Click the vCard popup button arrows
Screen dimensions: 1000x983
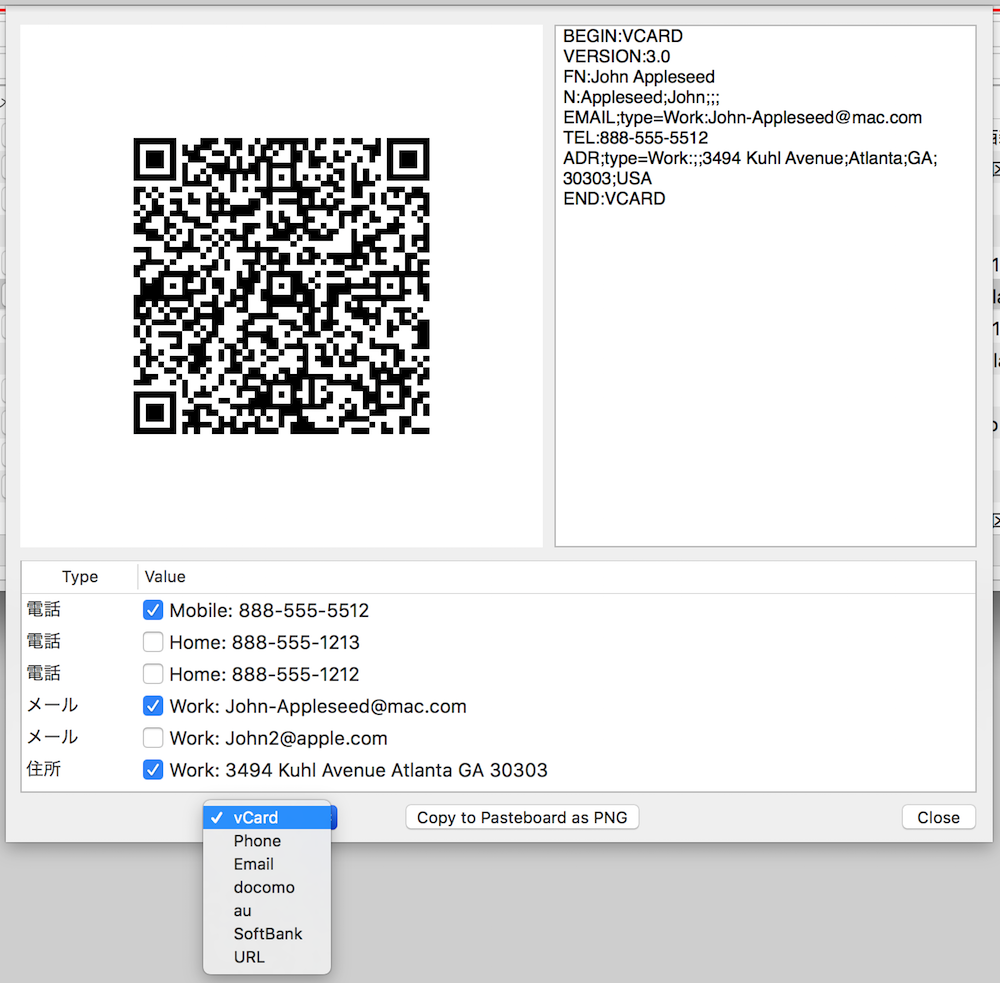coord(333,818)
